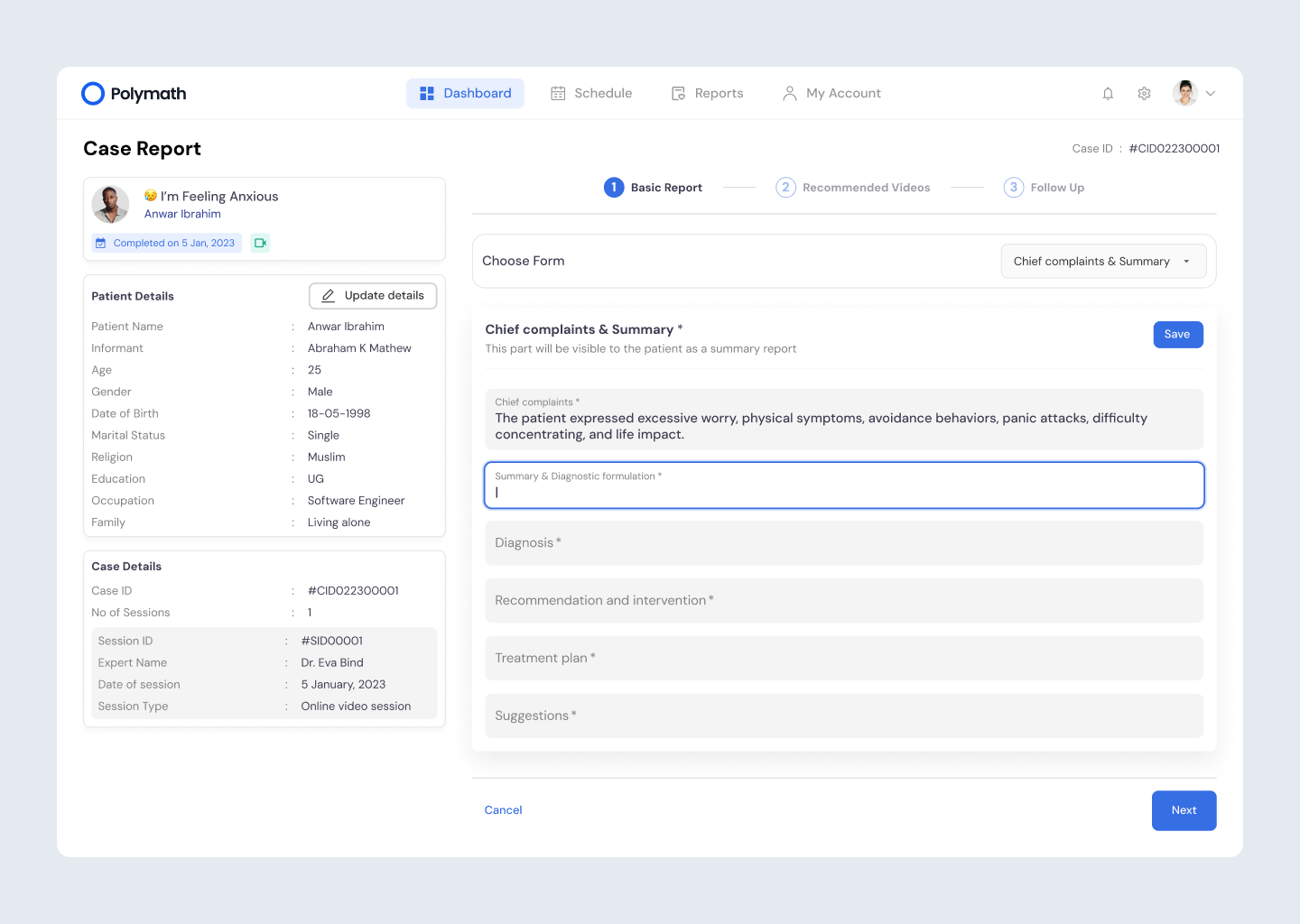Click the pencil icon in Update details

point(328,296)
